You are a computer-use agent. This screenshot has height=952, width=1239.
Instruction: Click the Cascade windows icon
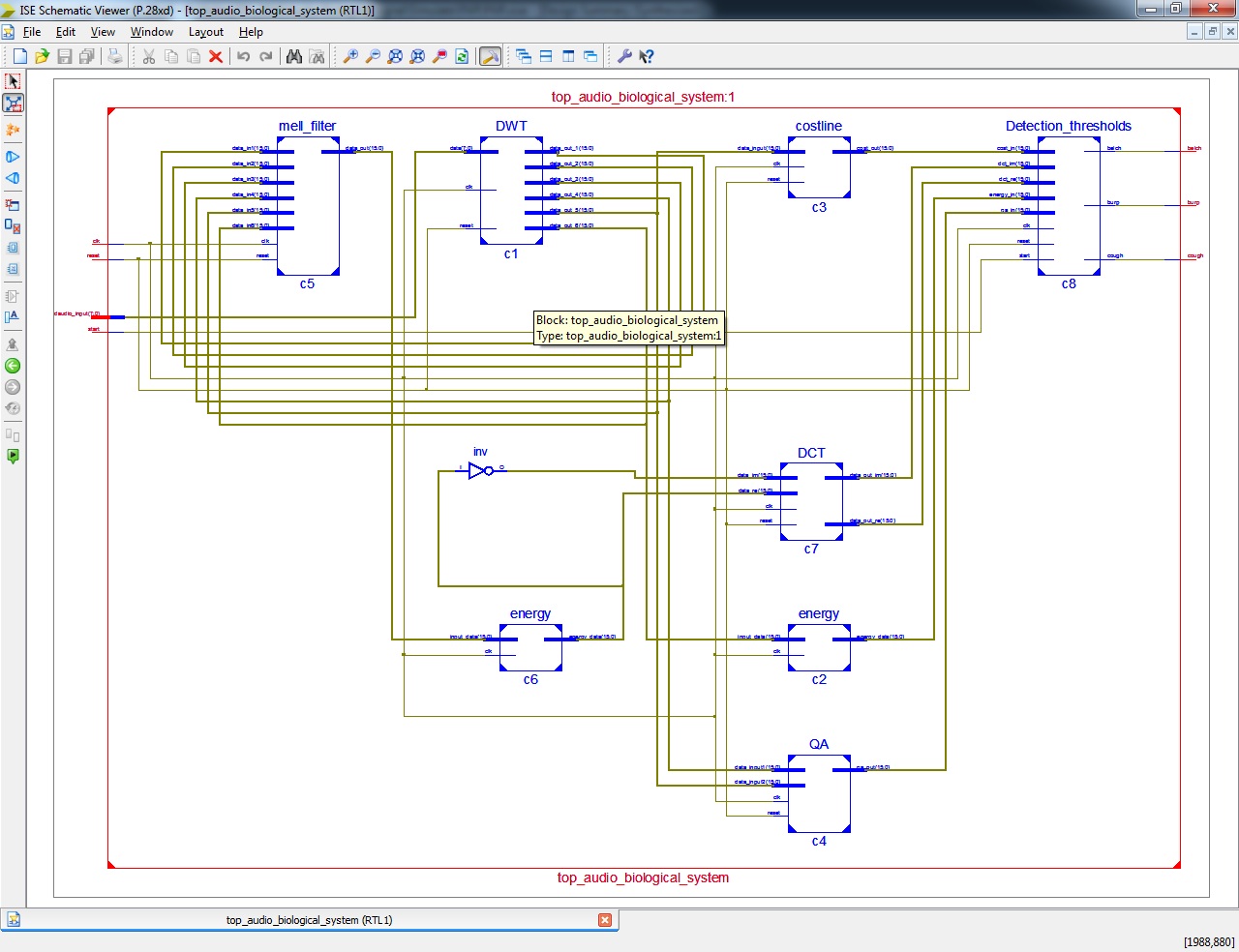coord(524,57)
